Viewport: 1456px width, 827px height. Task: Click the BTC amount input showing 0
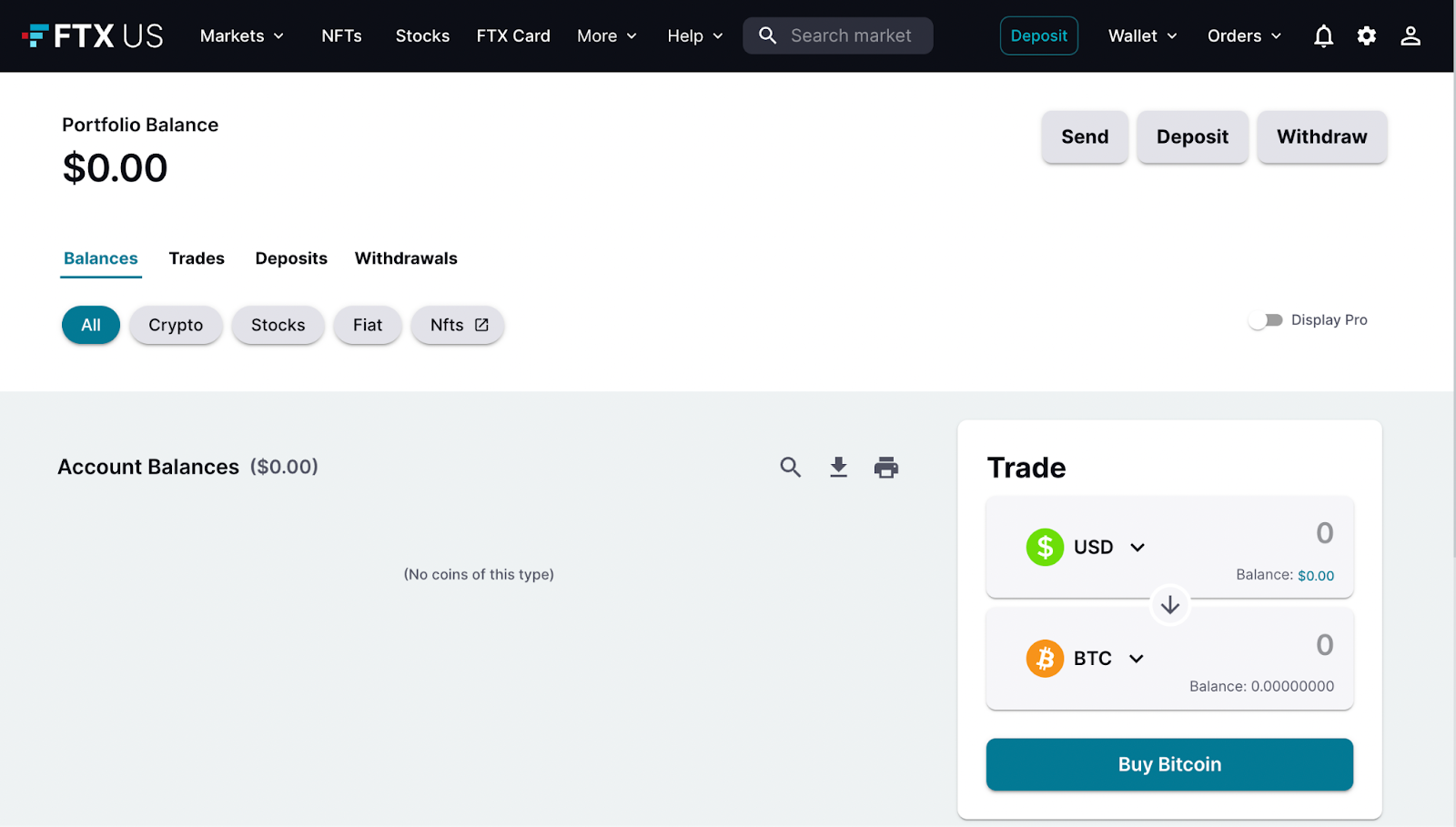[x=1325, y=645]
